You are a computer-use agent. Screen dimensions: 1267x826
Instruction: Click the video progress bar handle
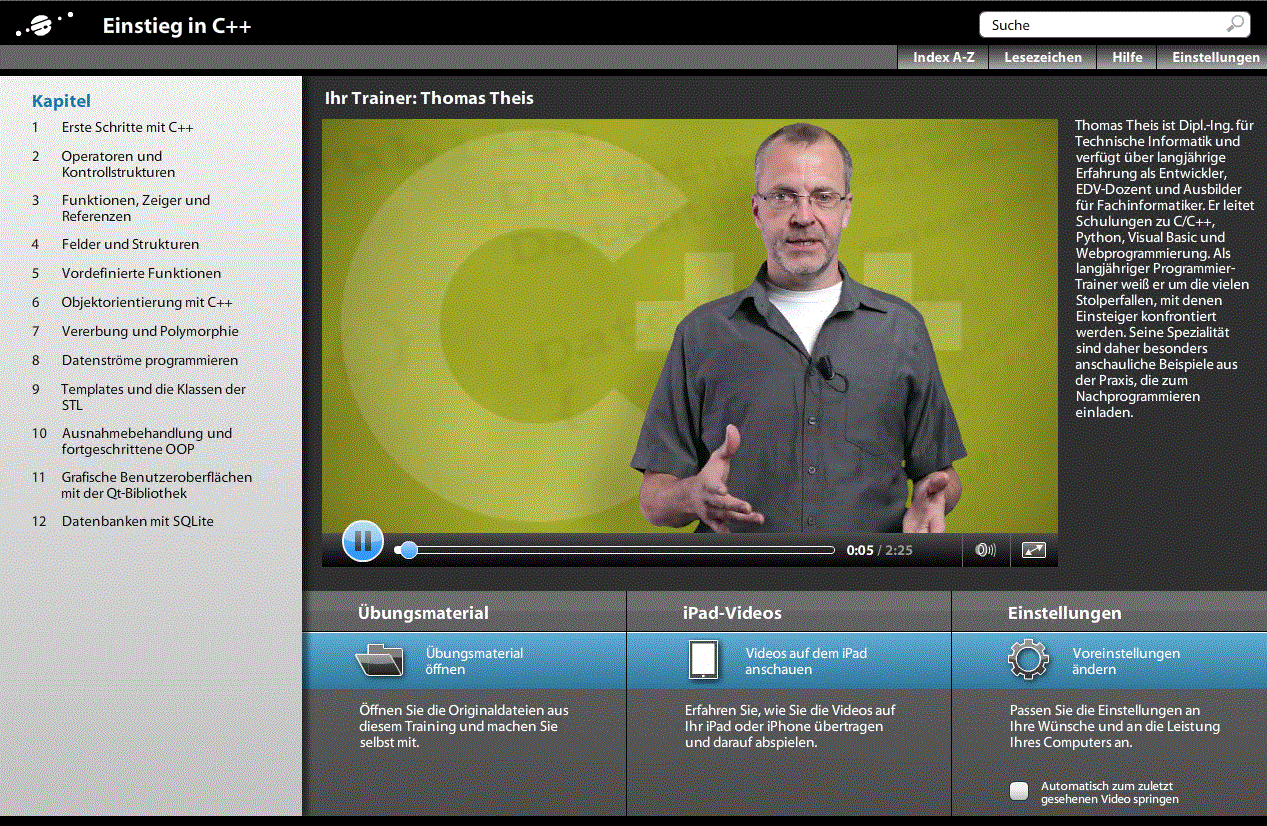pyautogui.click(x=408, y=550)
